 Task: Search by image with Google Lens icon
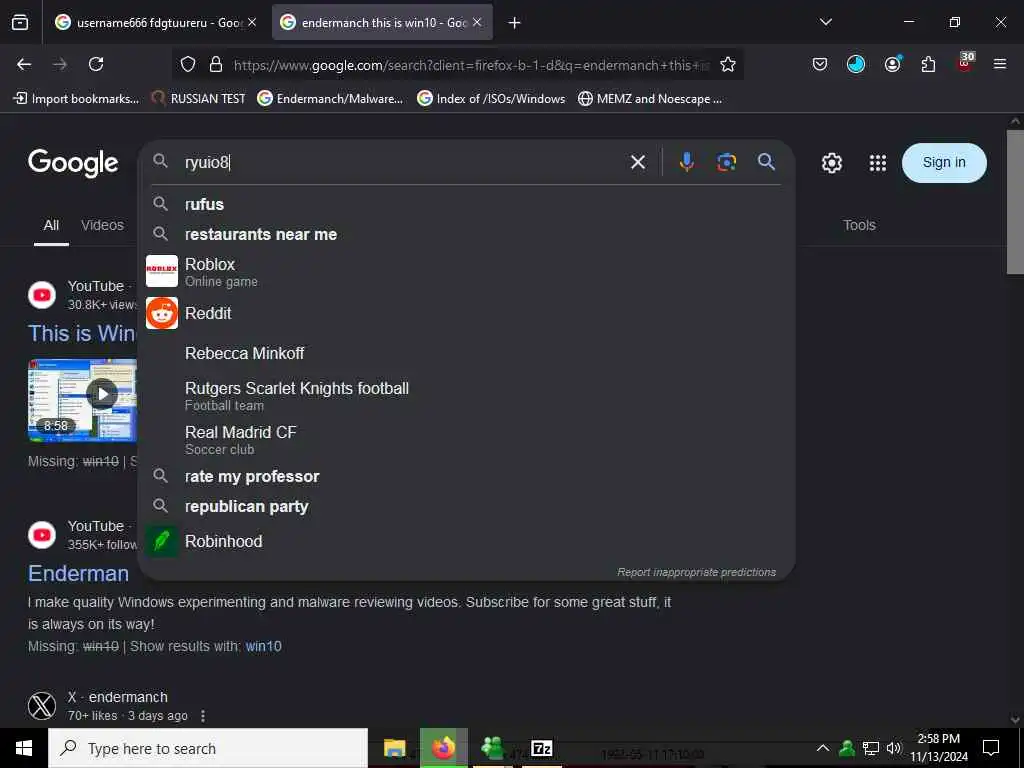click(x=726, y=162)
